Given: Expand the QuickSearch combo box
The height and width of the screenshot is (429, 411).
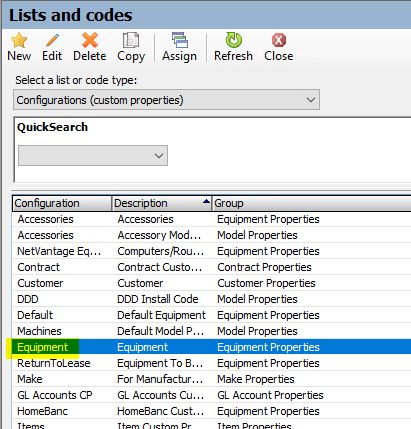Looking at the screenshot, I should (93, 155).
